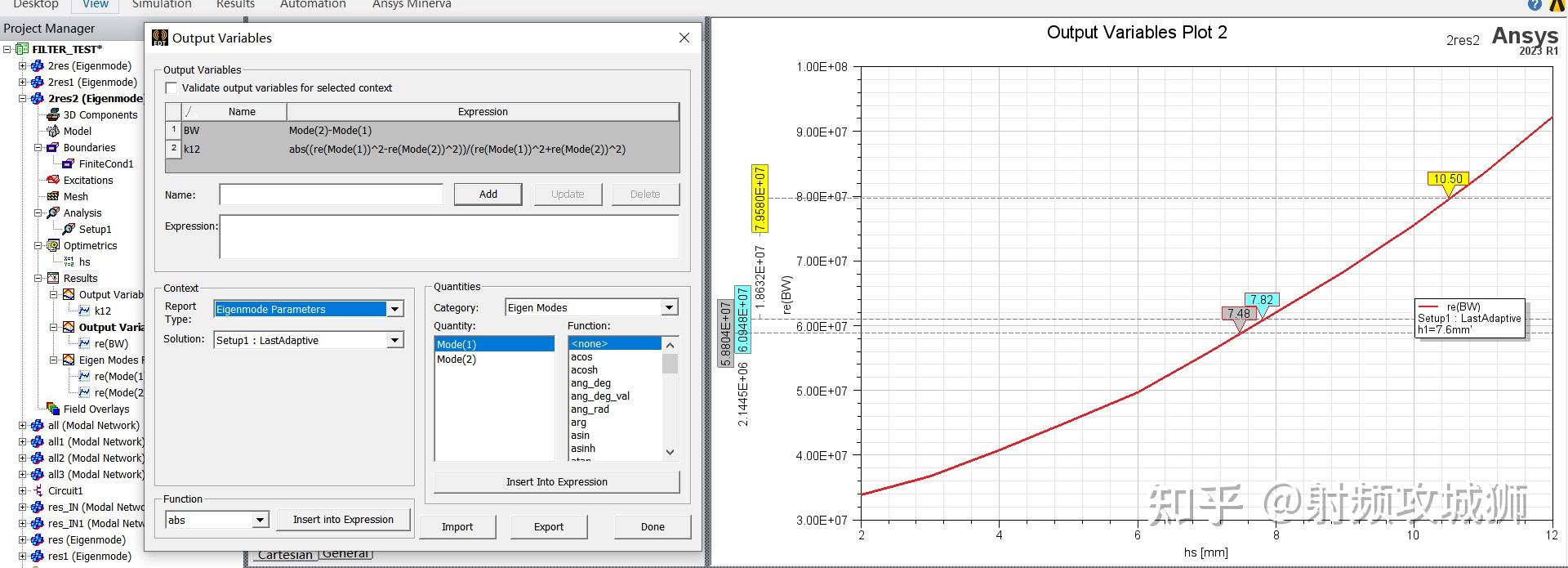
Task: Click the Optimetrics icon
Action: pos(53,245)
